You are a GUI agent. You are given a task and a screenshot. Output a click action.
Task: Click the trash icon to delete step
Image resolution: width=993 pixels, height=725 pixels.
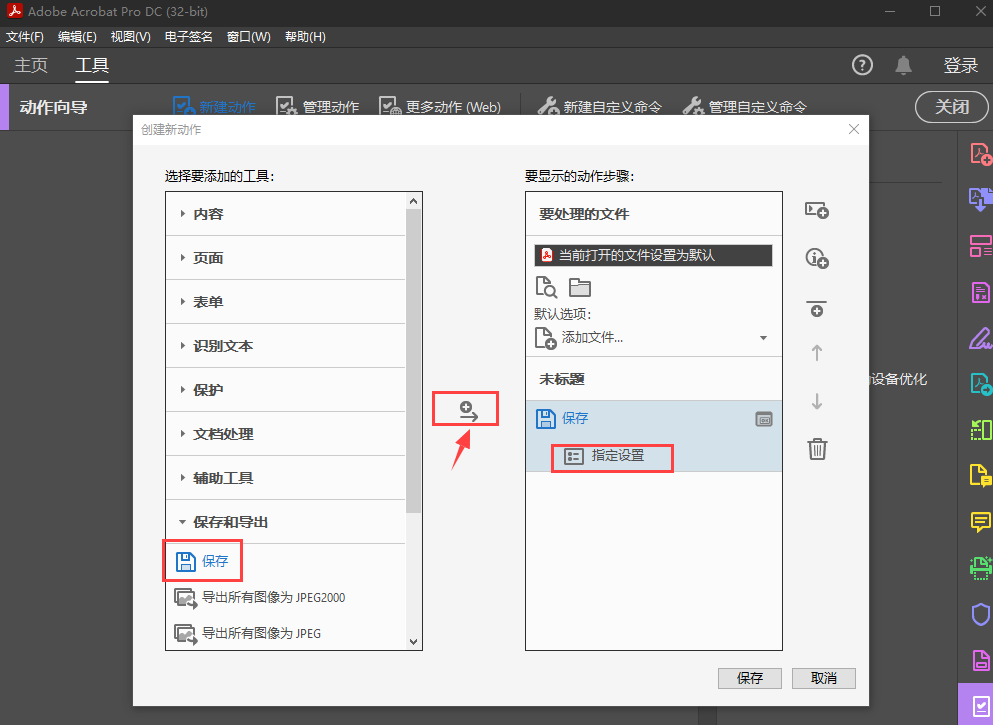point(817,449)
